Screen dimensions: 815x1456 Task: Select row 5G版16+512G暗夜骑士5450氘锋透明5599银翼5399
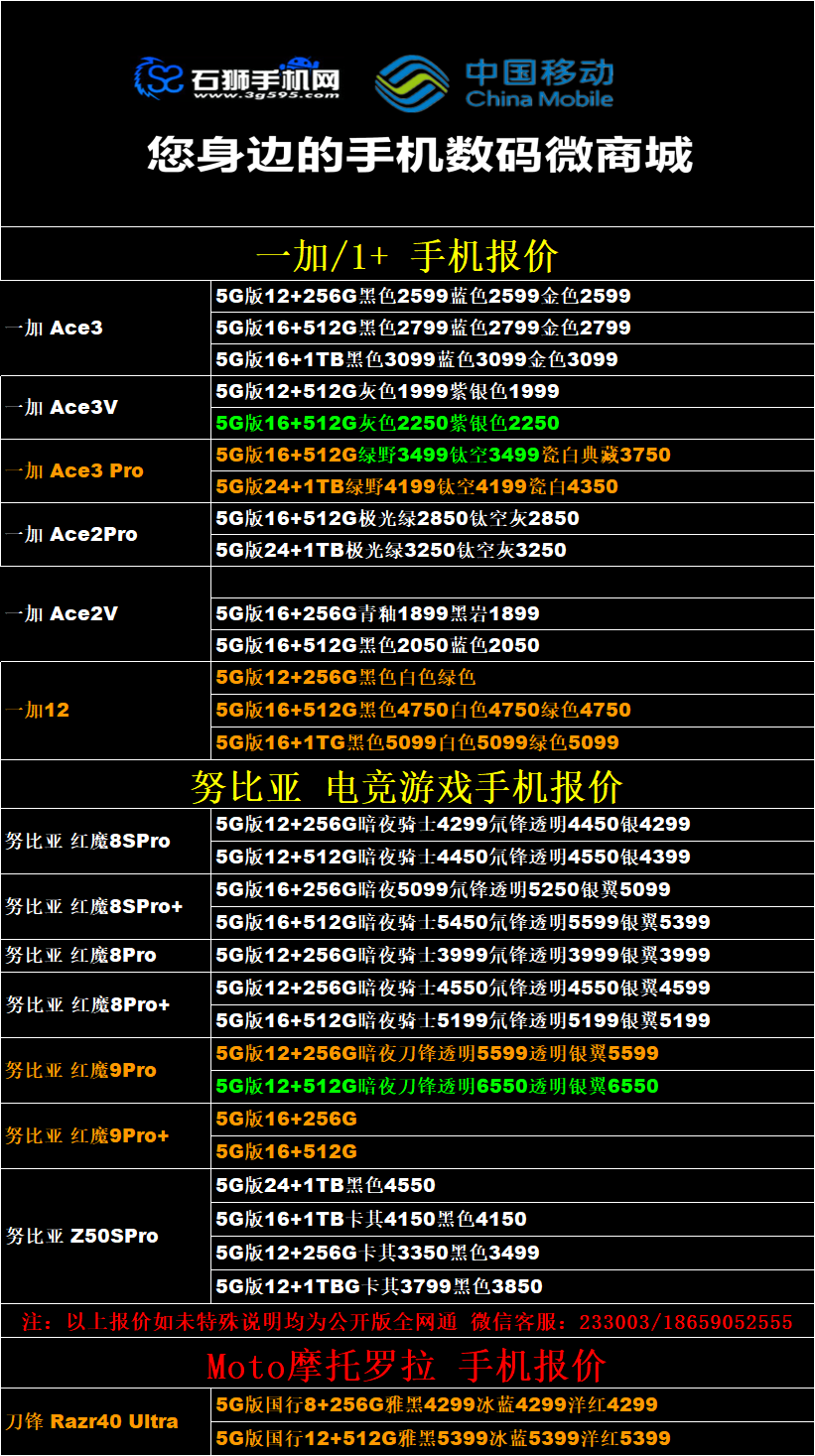(x=512, y=922)
